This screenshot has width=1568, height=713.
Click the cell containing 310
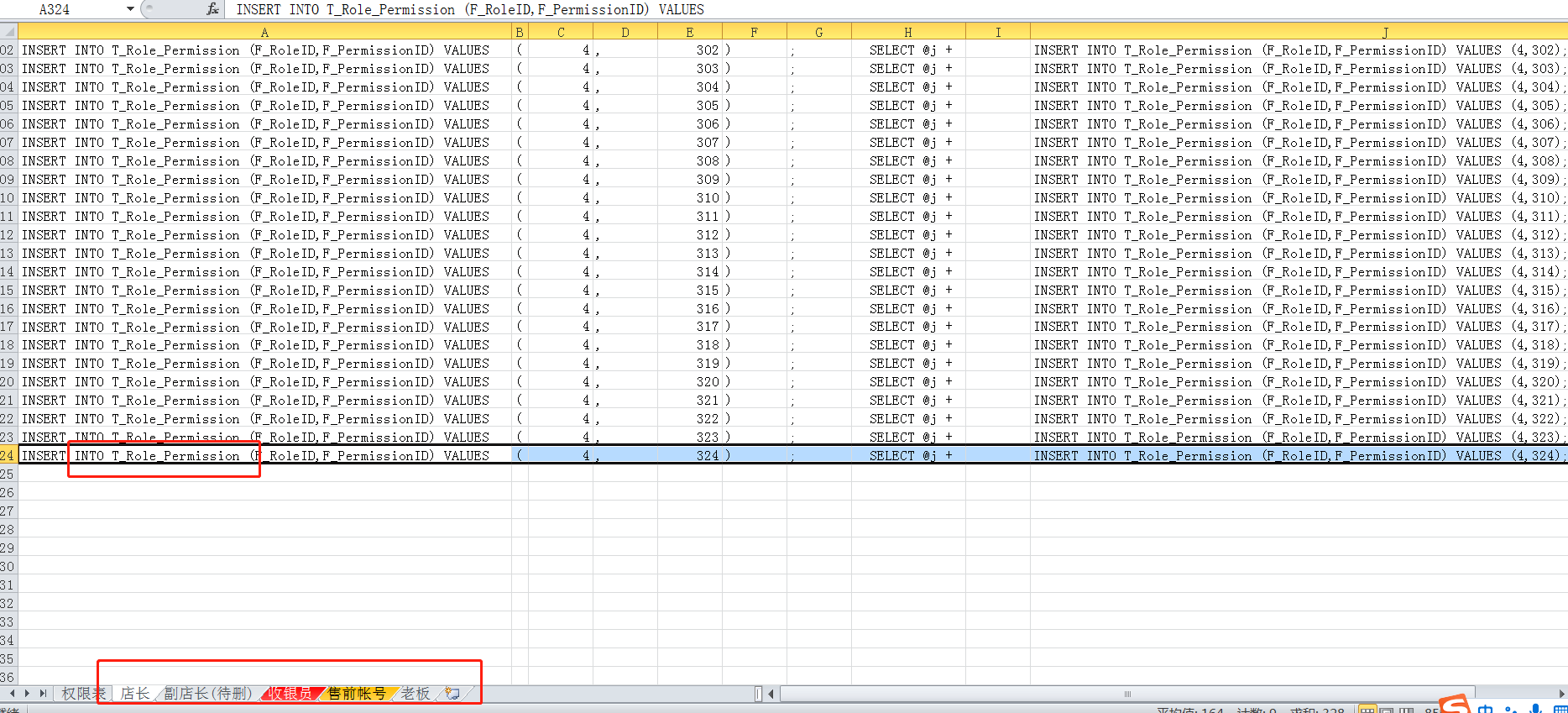690,198
